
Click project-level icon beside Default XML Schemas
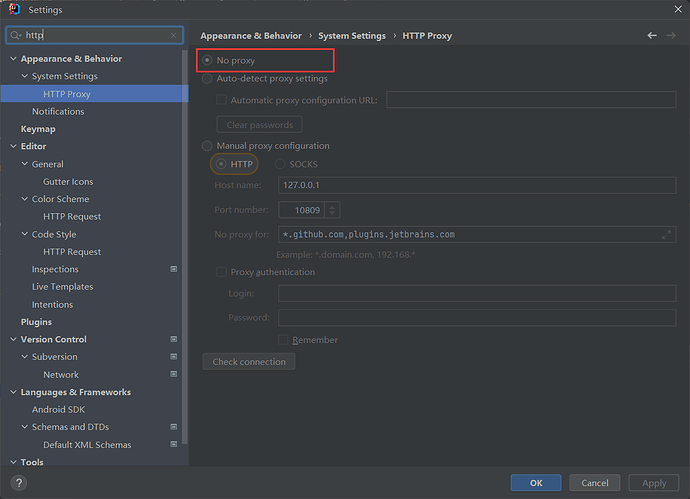174,444
